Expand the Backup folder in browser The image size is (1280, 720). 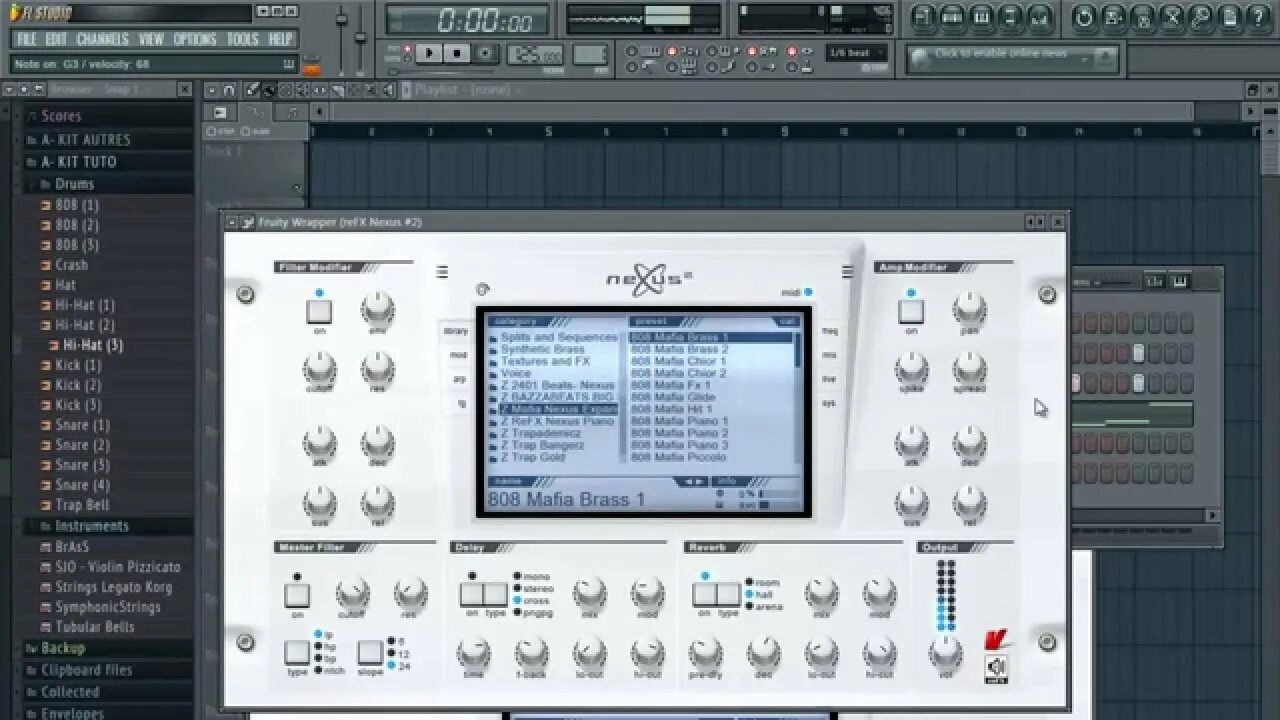[x=62, y=648]
